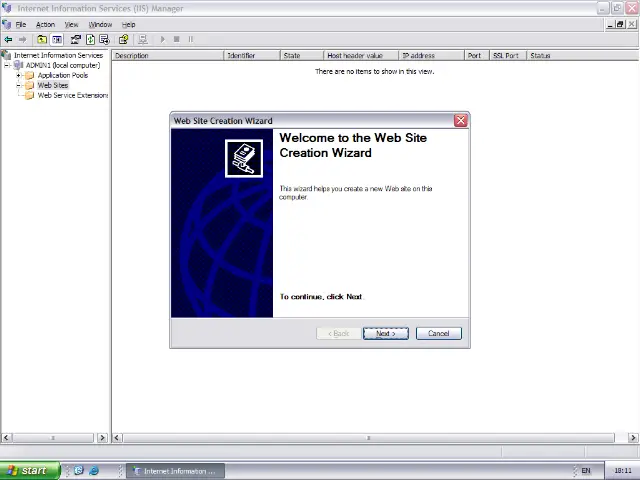Click the green Refresh toolbar icon
The image size is (640, 480).
point(90,40)
